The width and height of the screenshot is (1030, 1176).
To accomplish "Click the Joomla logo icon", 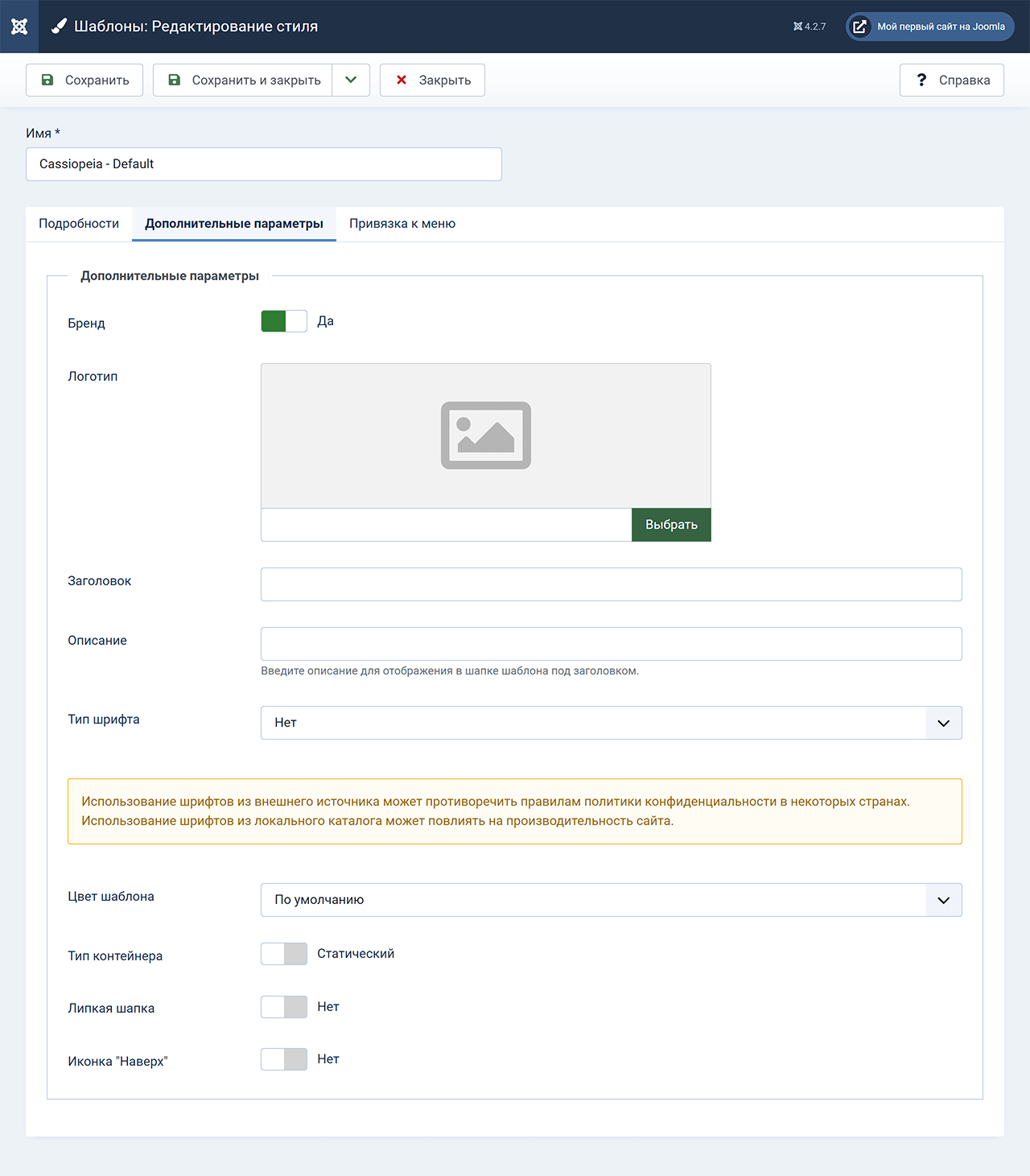I will pos(19,27).
